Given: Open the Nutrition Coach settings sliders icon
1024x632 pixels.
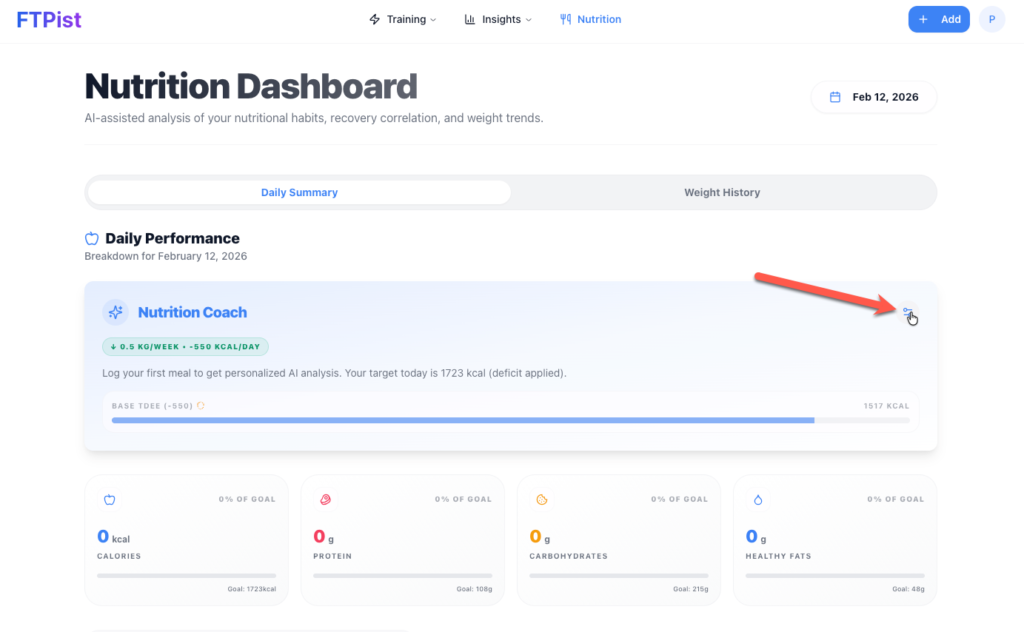Looking at the screenshot, I should coord(907,312).
